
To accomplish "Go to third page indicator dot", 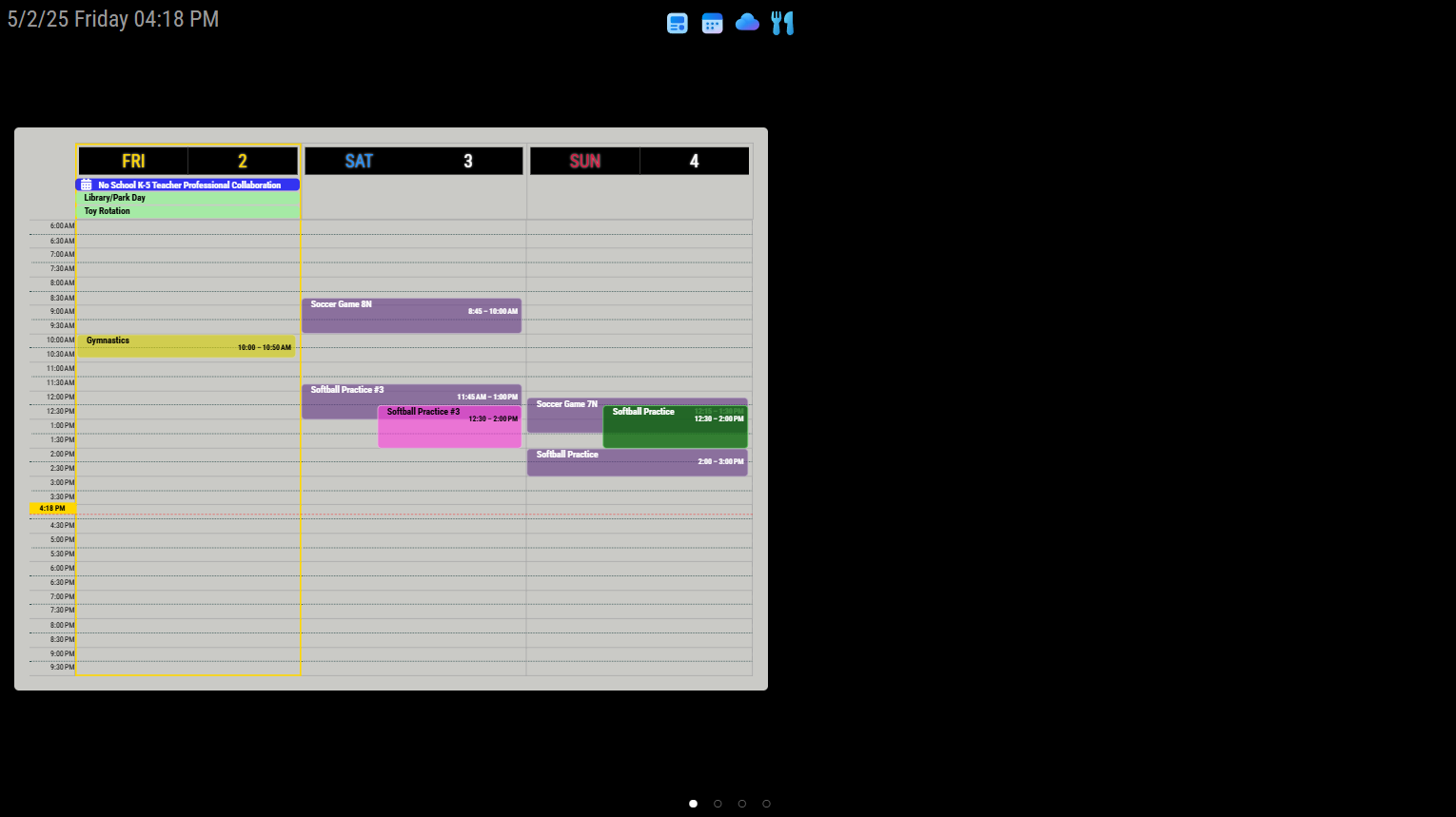I will 742,804.
